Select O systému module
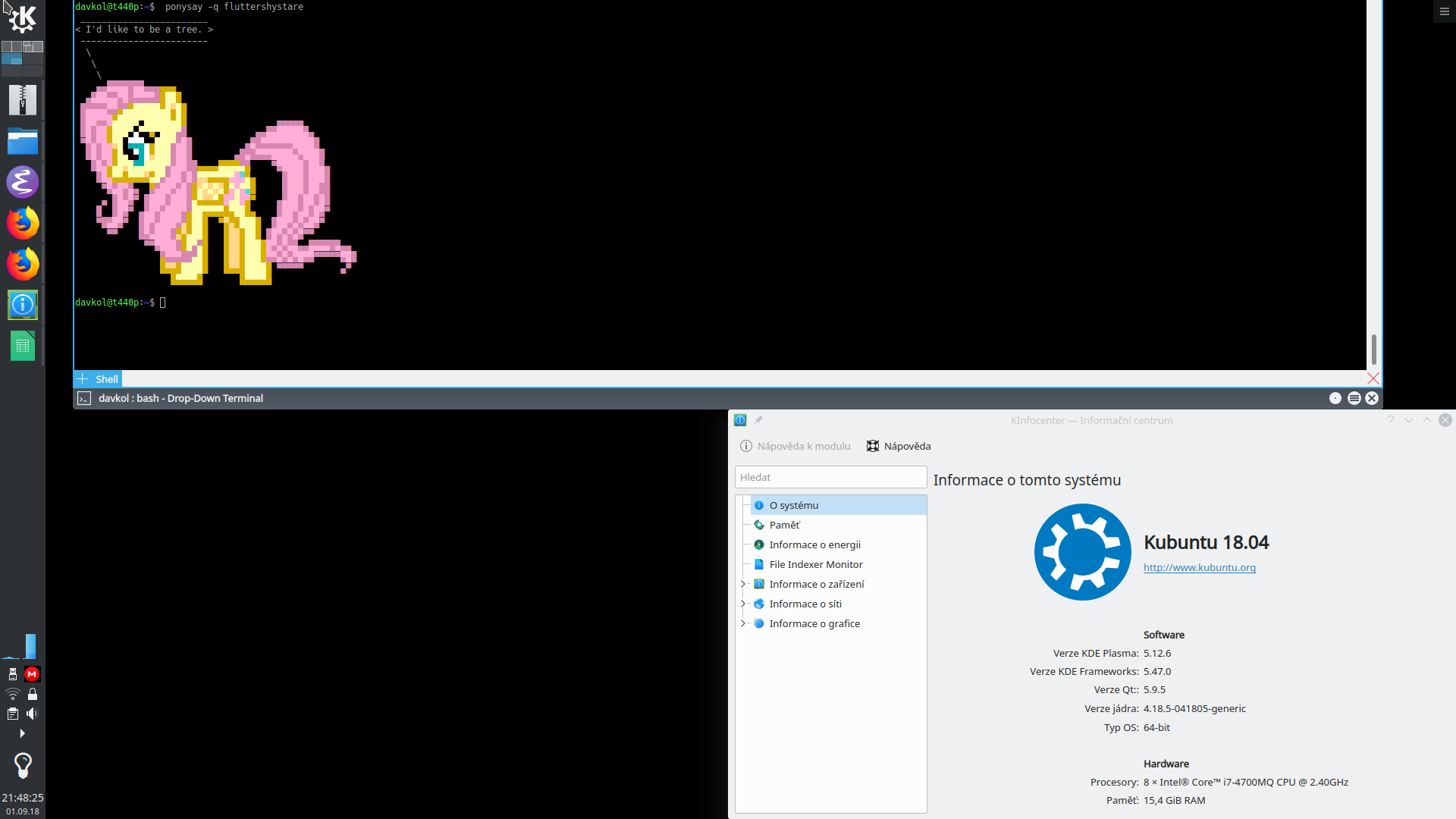 pyautogui.click(x=839, y=505)
